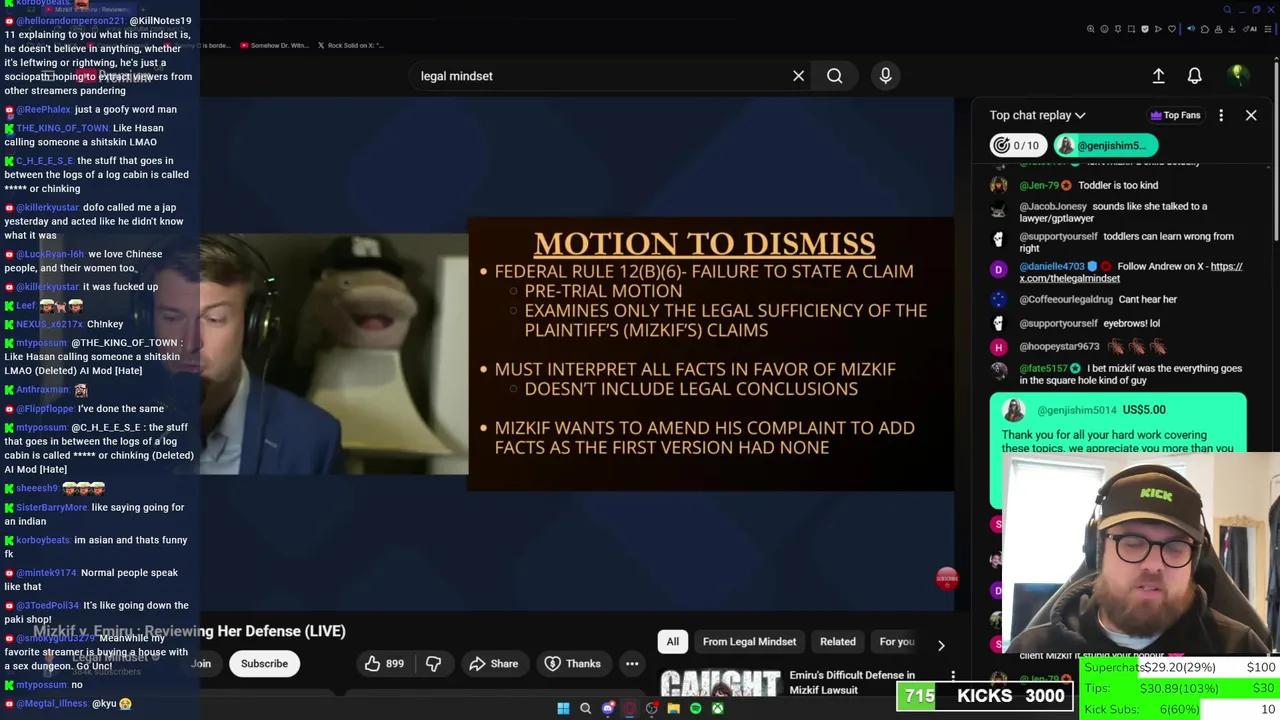Screen dimensions: 1280x720
Task: Click the send/flow arrow toolbar icon
Action: click(x=1158, y=29)
